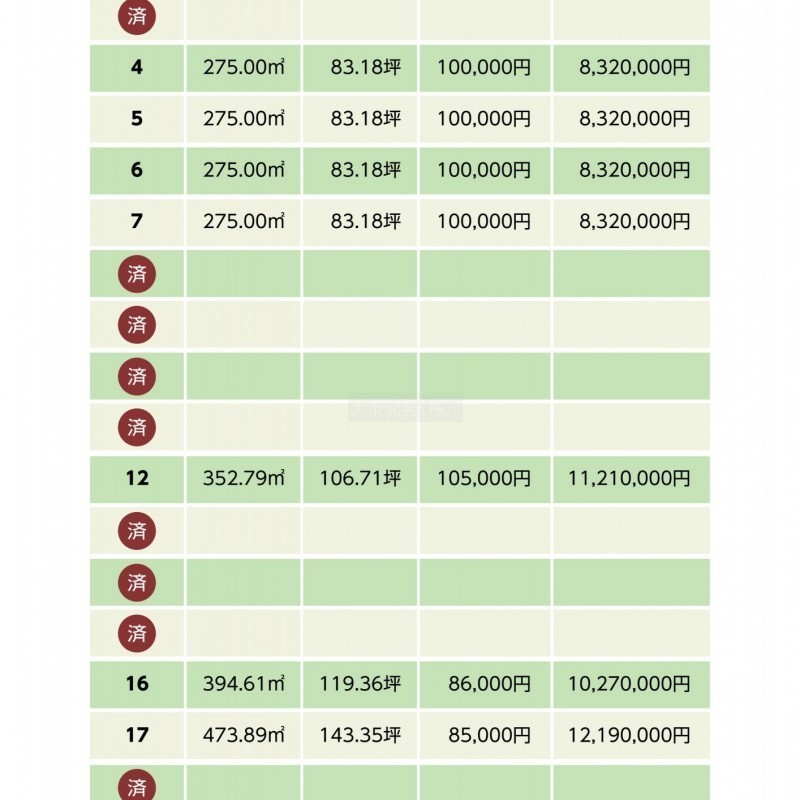The image size is (800, 800).
Task: Select lot number 17 row header
Action: tap(137, 735)
